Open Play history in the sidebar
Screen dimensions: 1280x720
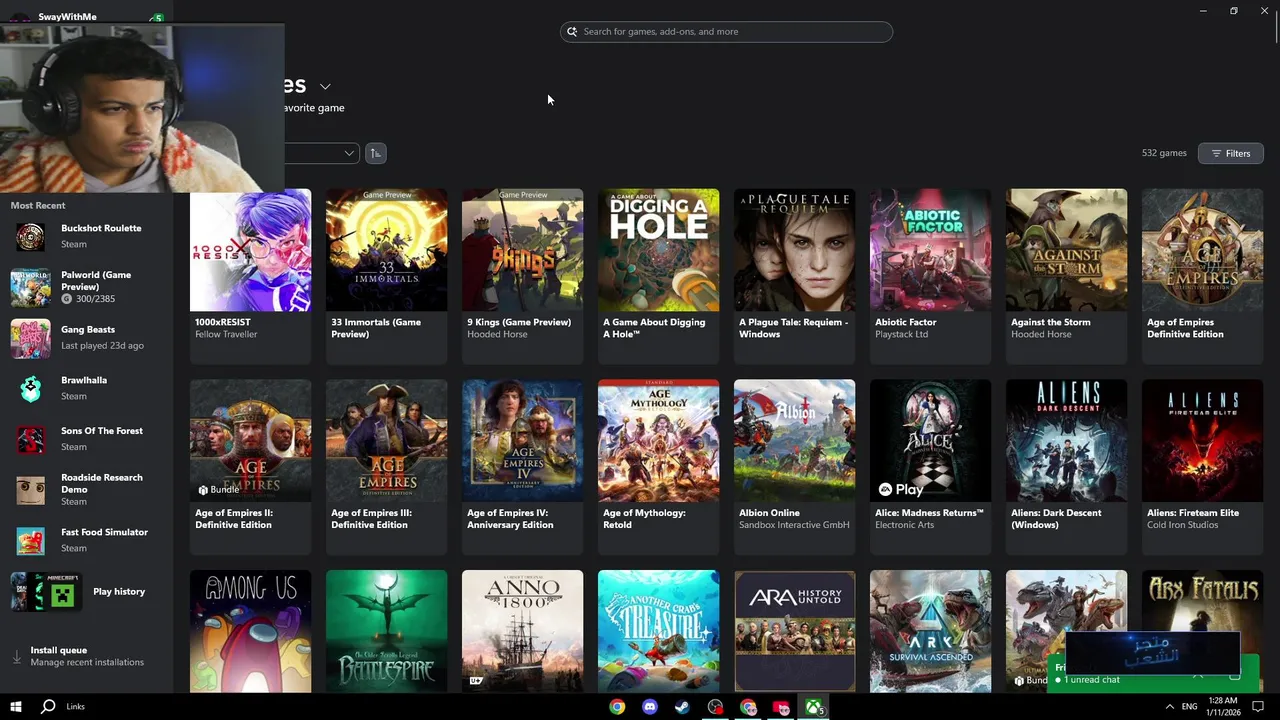[86, 591]
